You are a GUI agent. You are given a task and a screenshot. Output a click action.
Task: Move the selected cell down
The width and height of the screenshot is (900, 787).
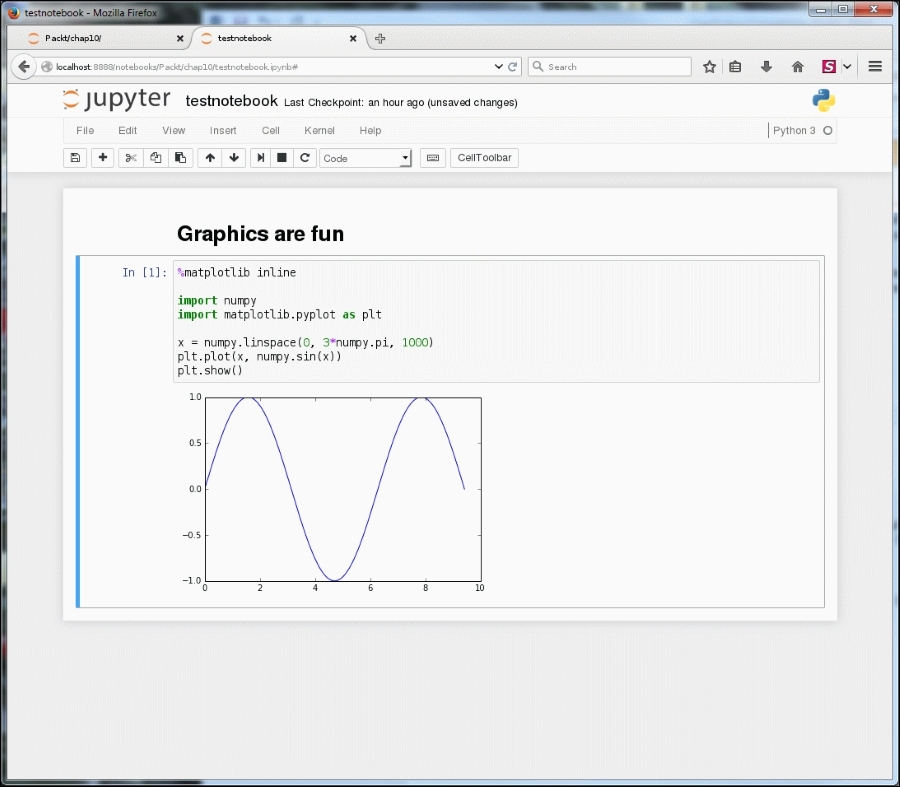(233, 157)
